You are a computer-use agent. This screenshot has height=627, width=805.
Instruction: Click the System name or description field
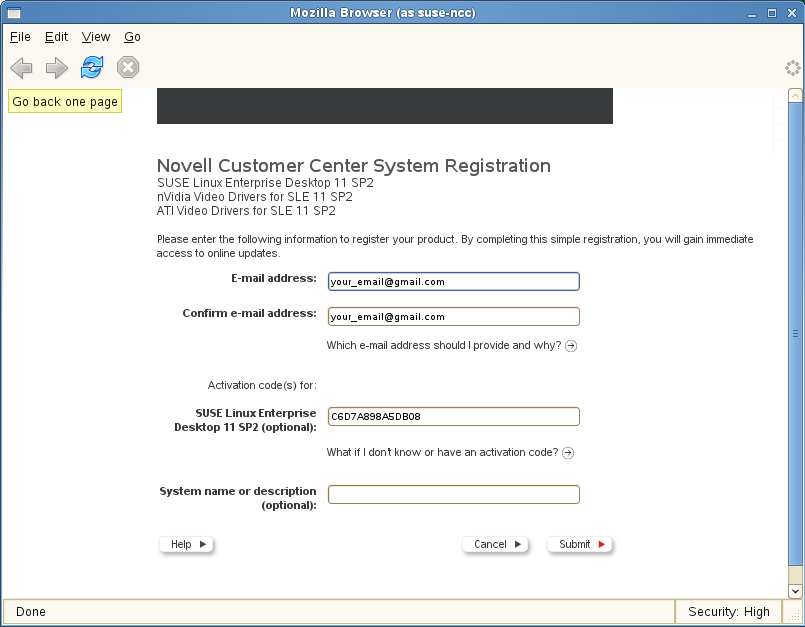pos(454,495)
